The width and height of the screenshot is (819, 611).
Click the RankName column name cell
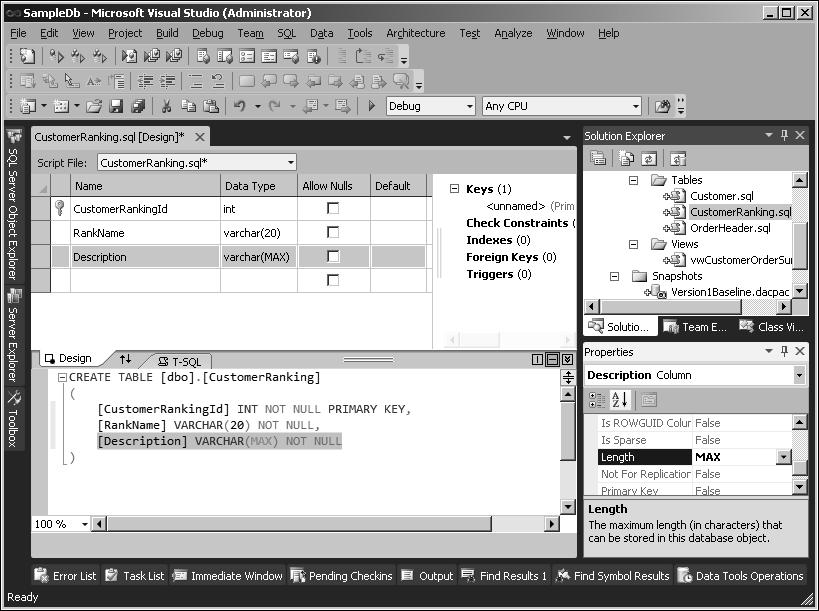click(145, 233)
